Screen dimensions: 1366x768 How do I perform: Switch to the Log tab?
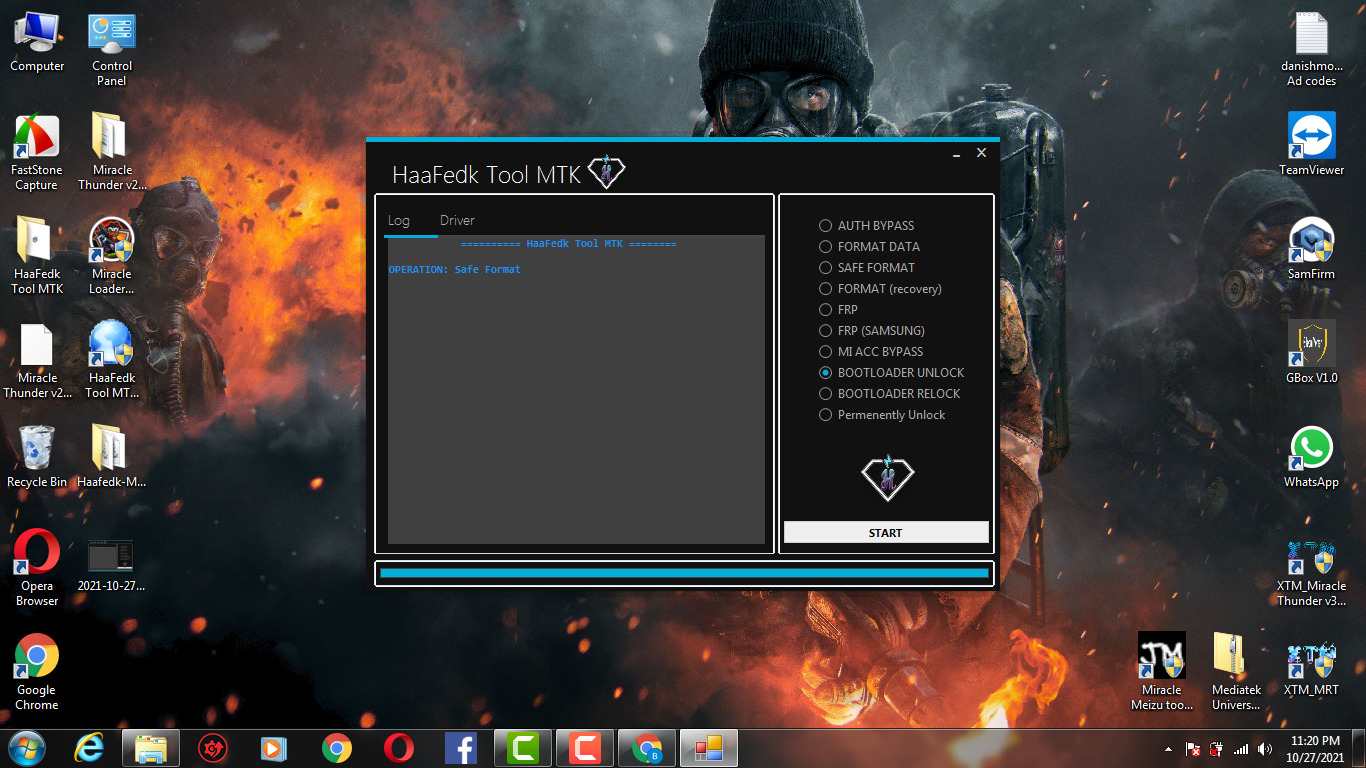tap(399, 221)
